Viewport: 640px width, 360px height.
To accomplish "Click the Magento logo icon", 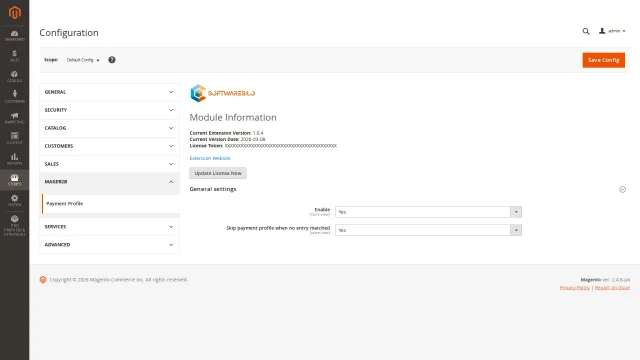I will (x=14, y=13).
